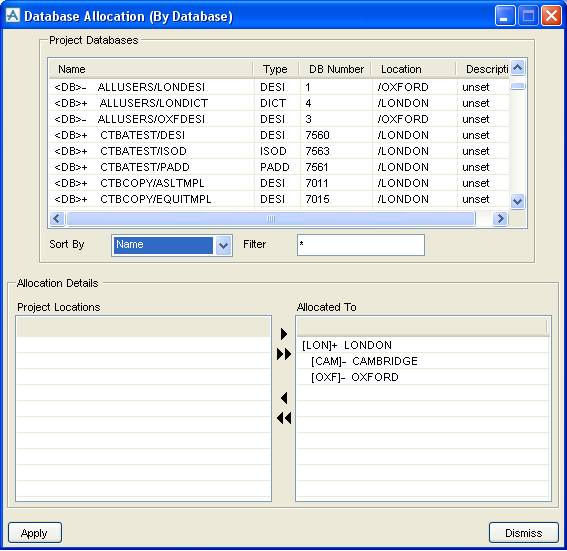The height and width of the screenshot is (551, 567).
Task: Click the Type column header
Action: pyautogui.click(x=276, y=69)
